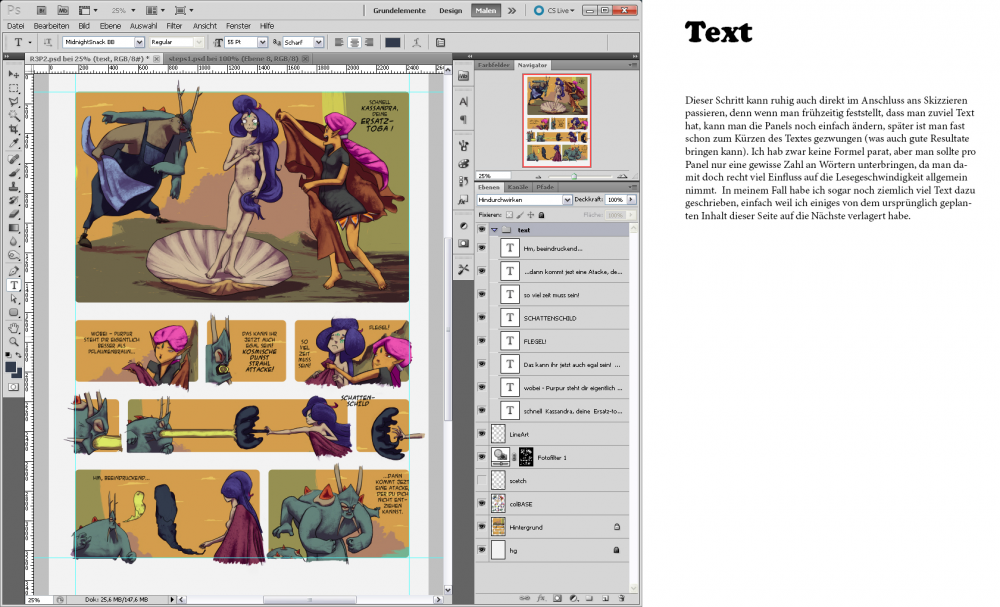Show more workspaces via double arrow
Screen dimensions: 1000x607
point(511,10)
